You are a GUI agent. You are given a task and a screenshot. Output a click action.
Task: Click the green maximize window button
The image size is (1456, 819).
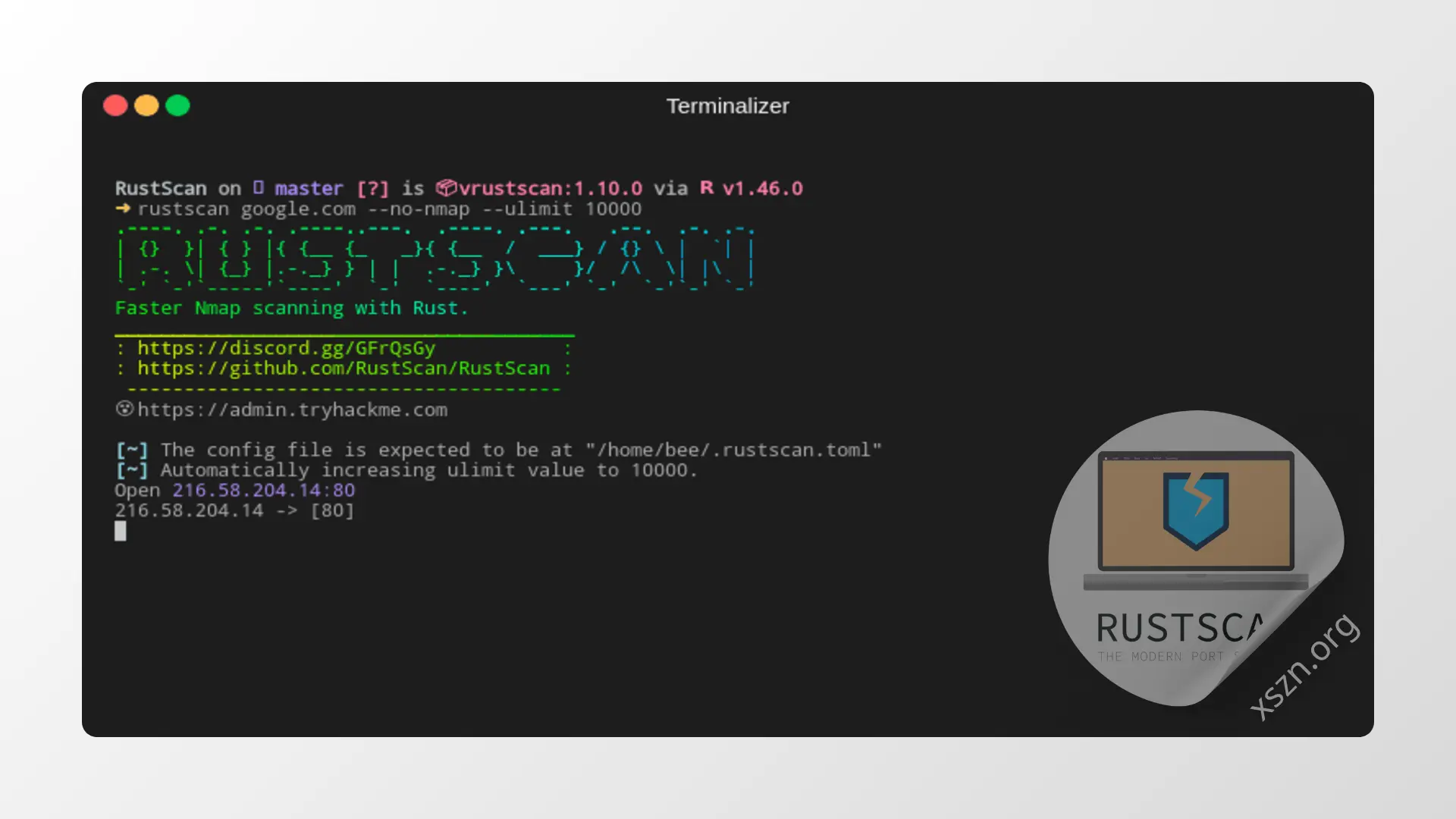click(x=178, y=105)
